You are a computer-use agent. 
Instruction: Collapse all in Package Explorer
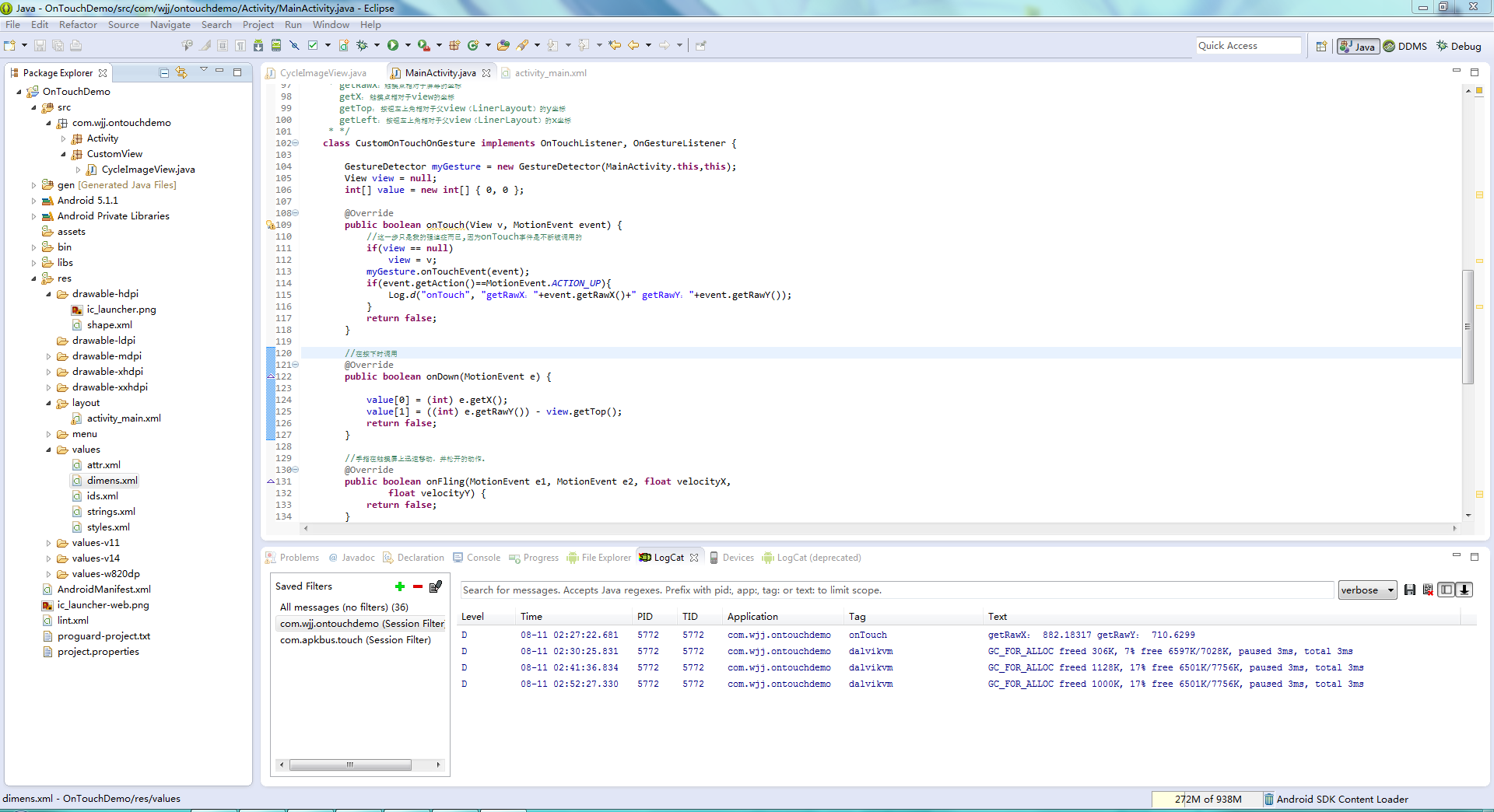coord(164,73)
